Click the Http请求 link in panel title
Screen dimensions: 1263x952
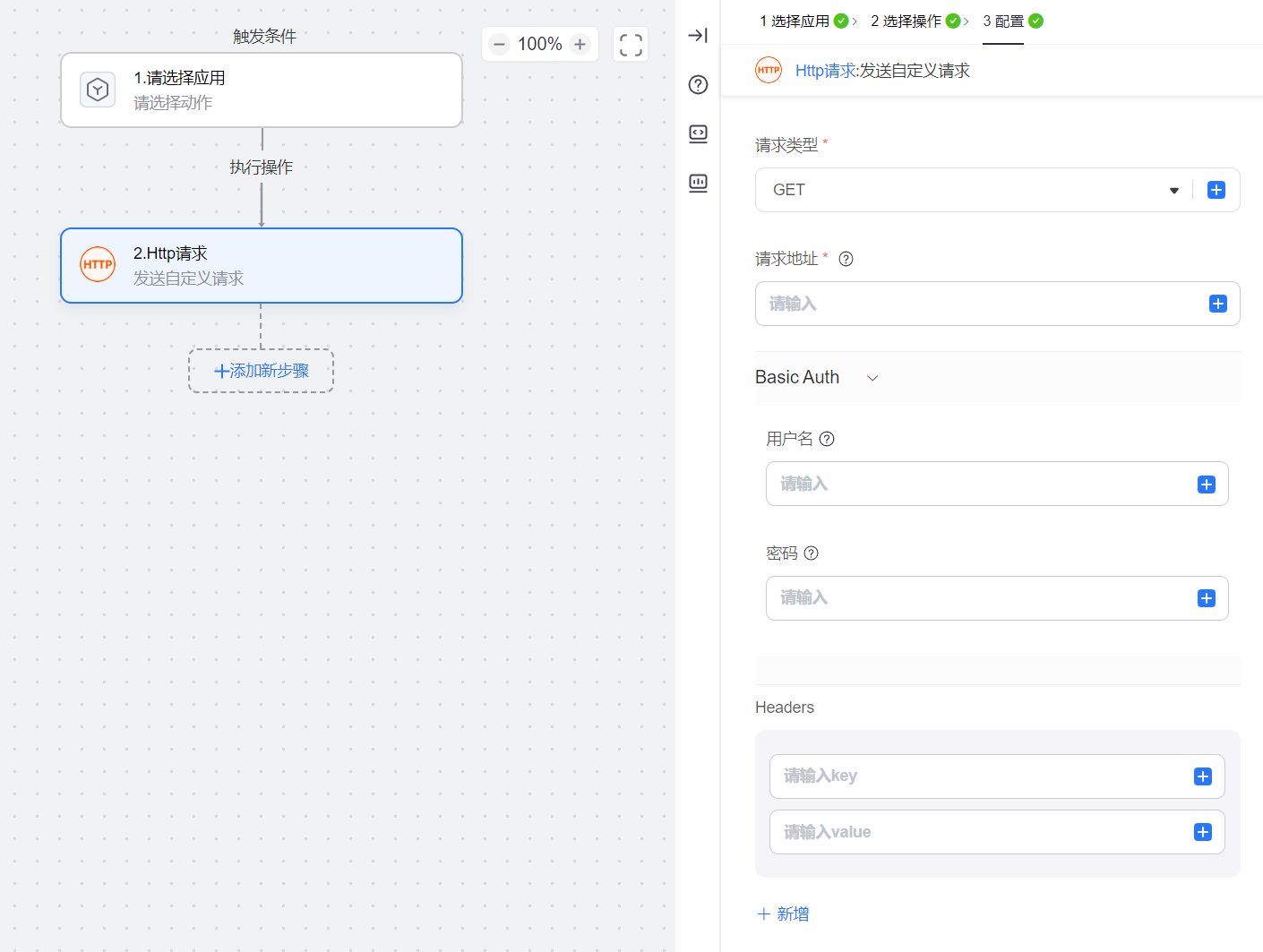(825, 71)
